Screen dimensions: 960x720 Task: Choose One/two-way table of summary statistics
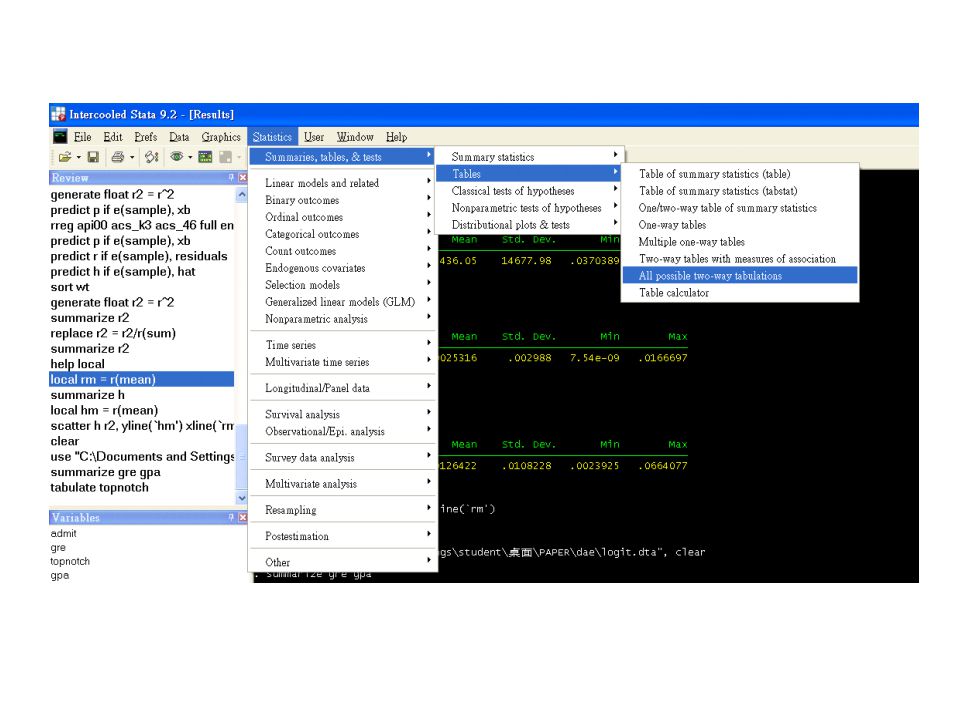[x=740, y=208]
